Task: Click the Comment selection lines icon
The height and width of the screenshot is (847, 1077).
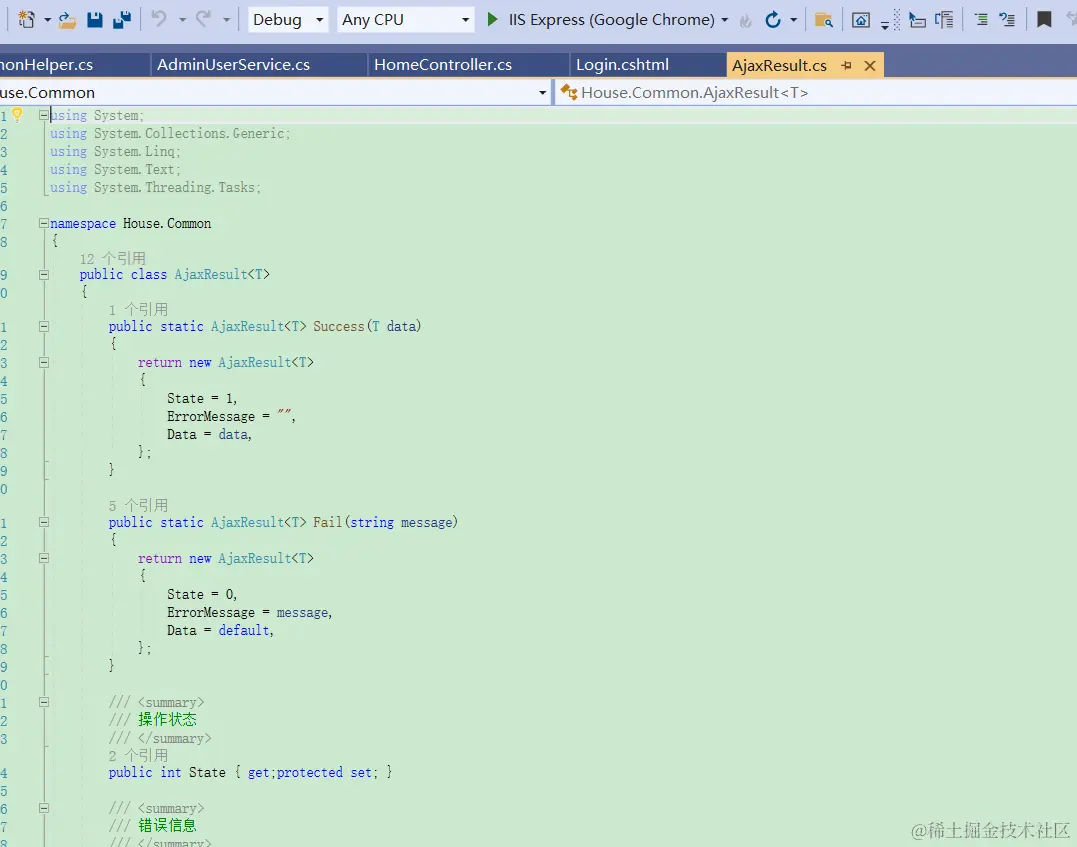Action: point(982,19)
